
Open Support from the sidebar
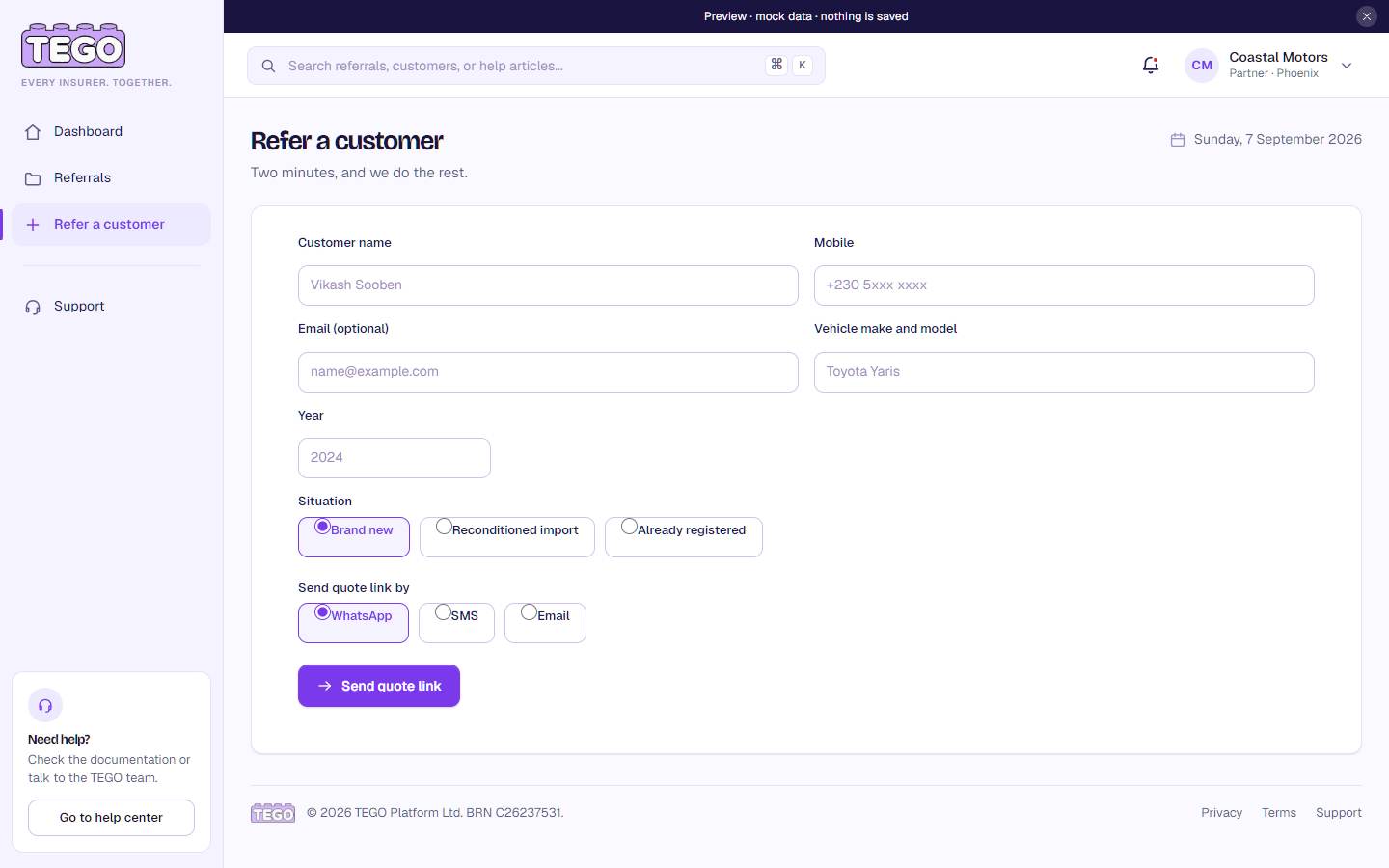click(112, 307)
